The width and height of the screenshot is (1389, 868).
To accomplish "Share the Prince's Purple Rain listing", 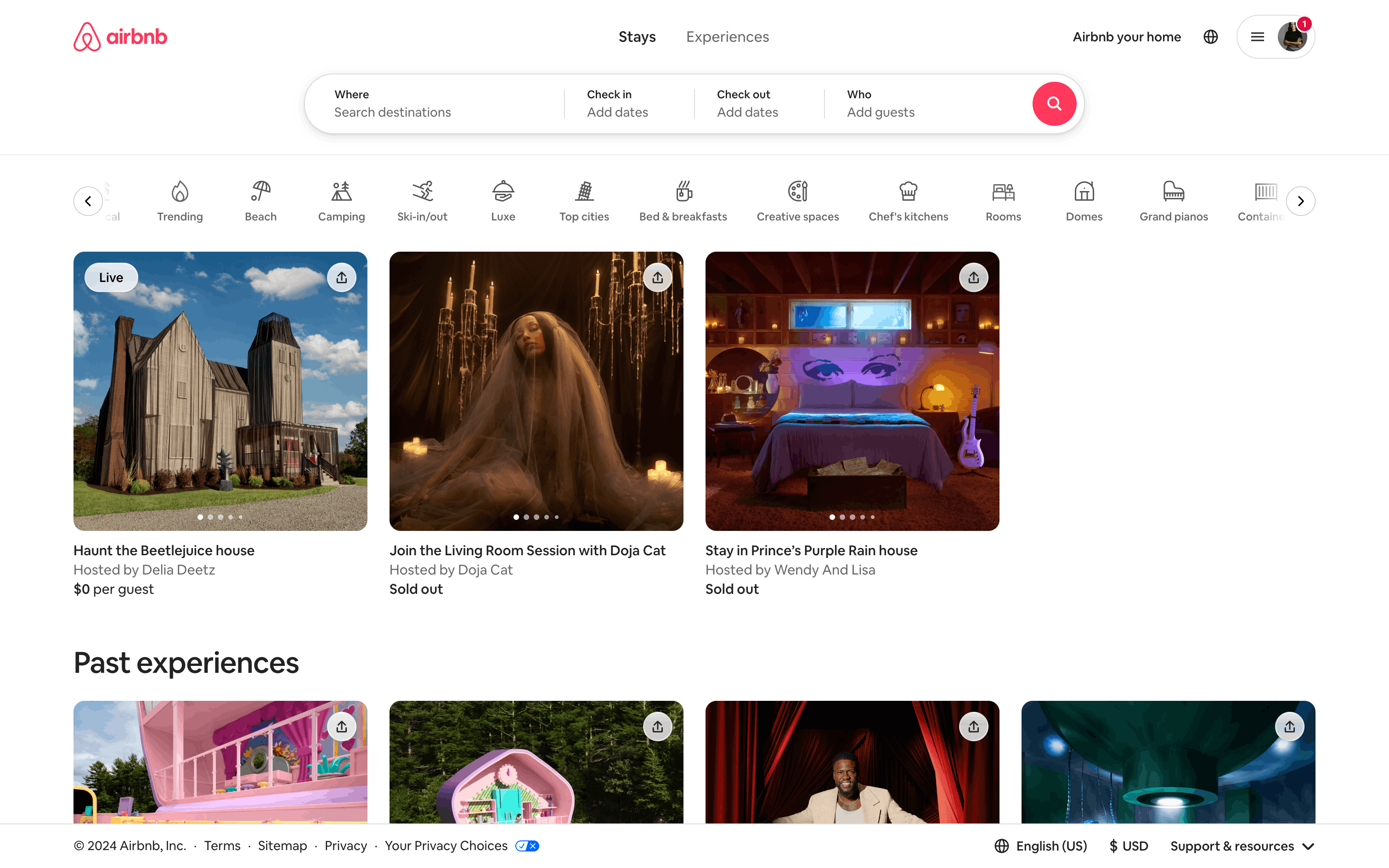I will [x=973, y=278].
